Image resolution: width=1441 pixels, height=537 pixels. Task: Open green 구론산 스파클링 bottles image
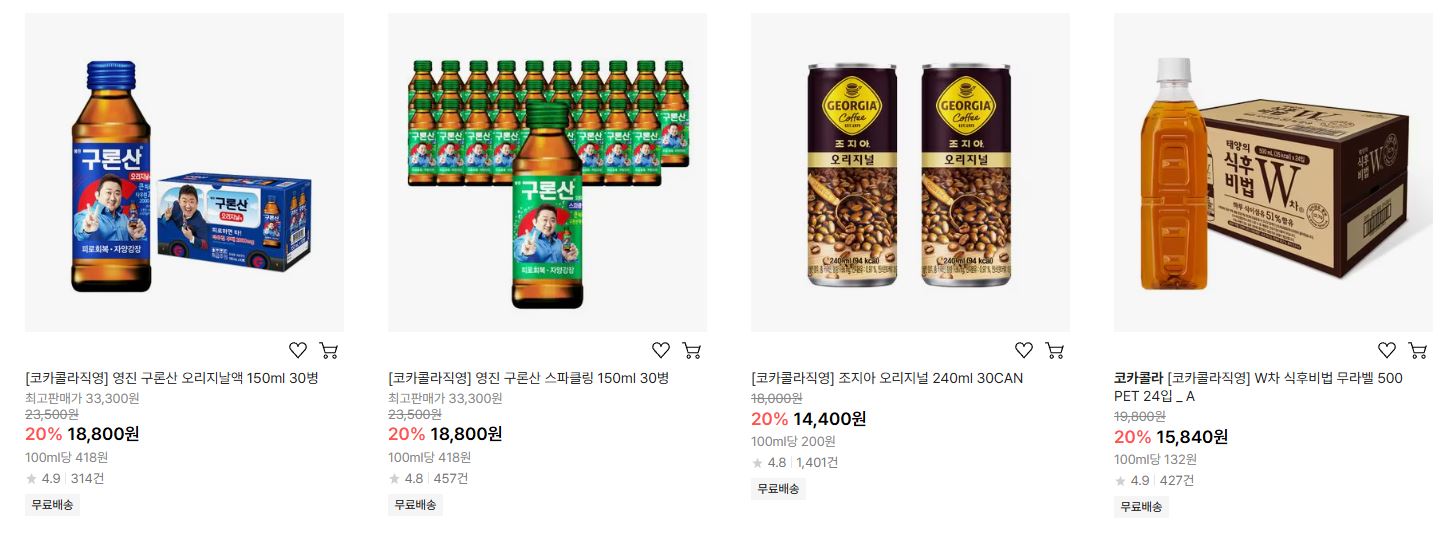[x=547, y=172]
